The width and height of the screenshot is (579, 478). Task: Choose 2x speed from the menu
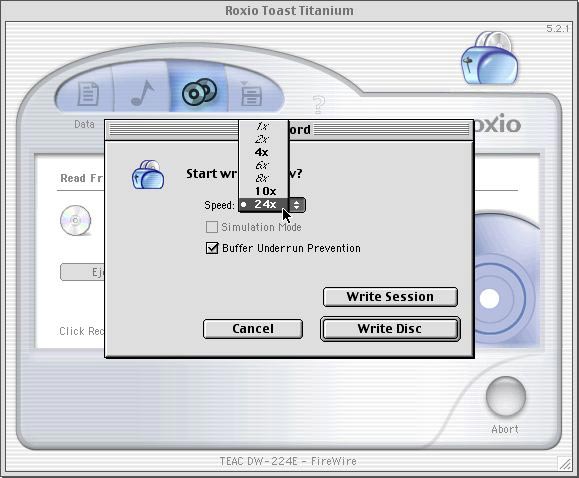click(x=263, y=139)
